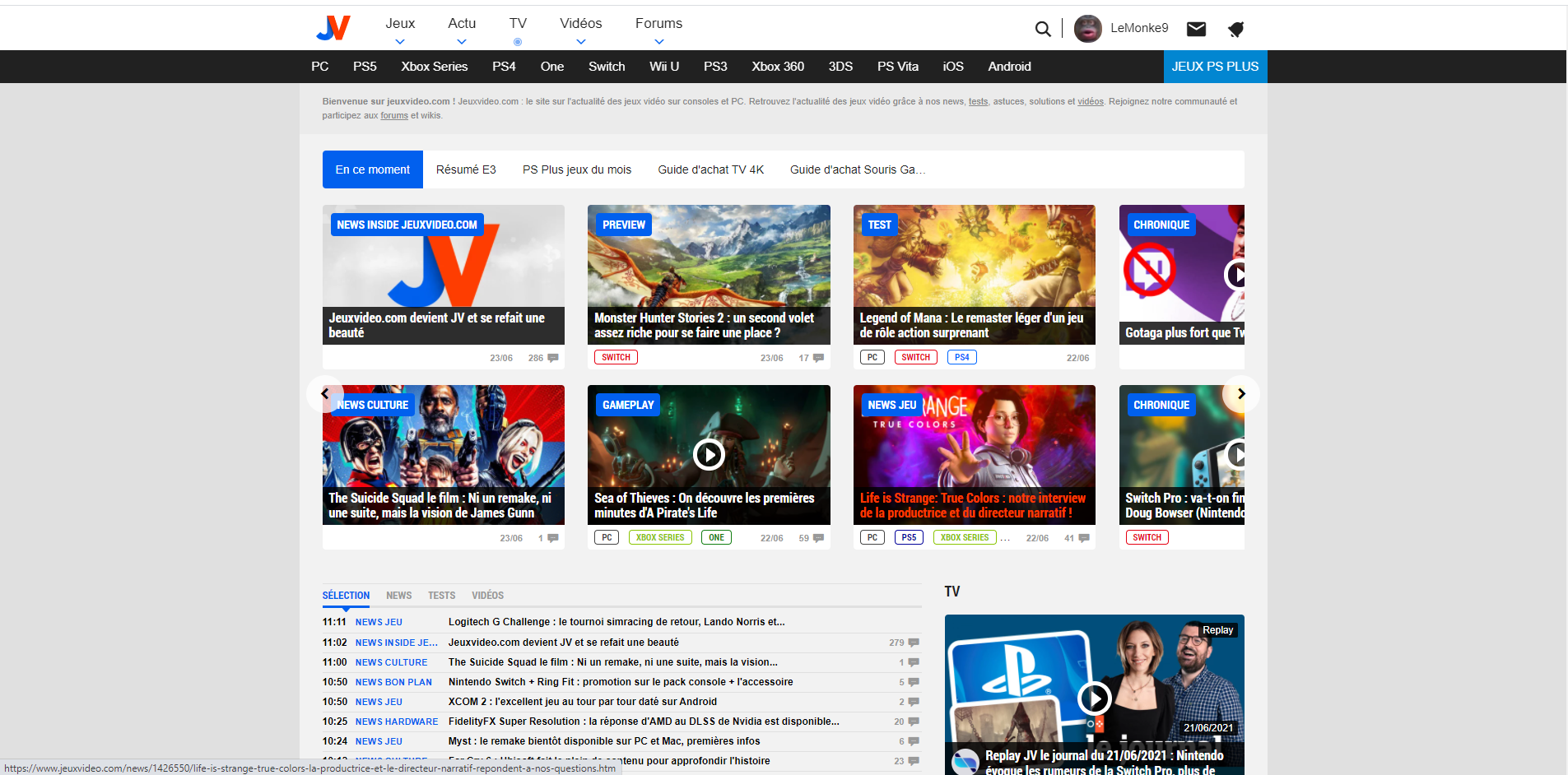Click SWITCH tag on Monster Hunter card

point(616,357)
